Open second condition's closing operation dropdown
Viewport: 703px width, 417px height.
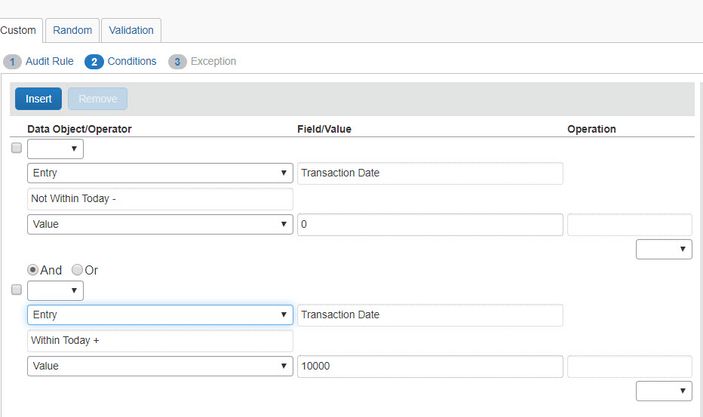pos(664,391)
